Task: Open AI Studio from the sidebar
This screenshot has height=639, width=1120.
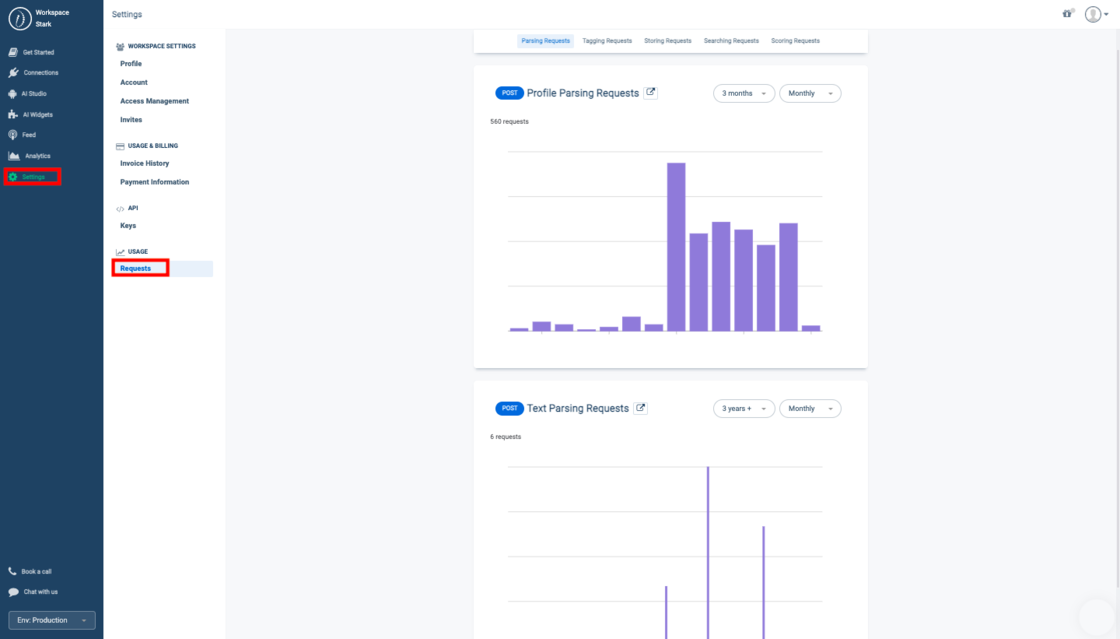Action: click(x=35, y=93)
